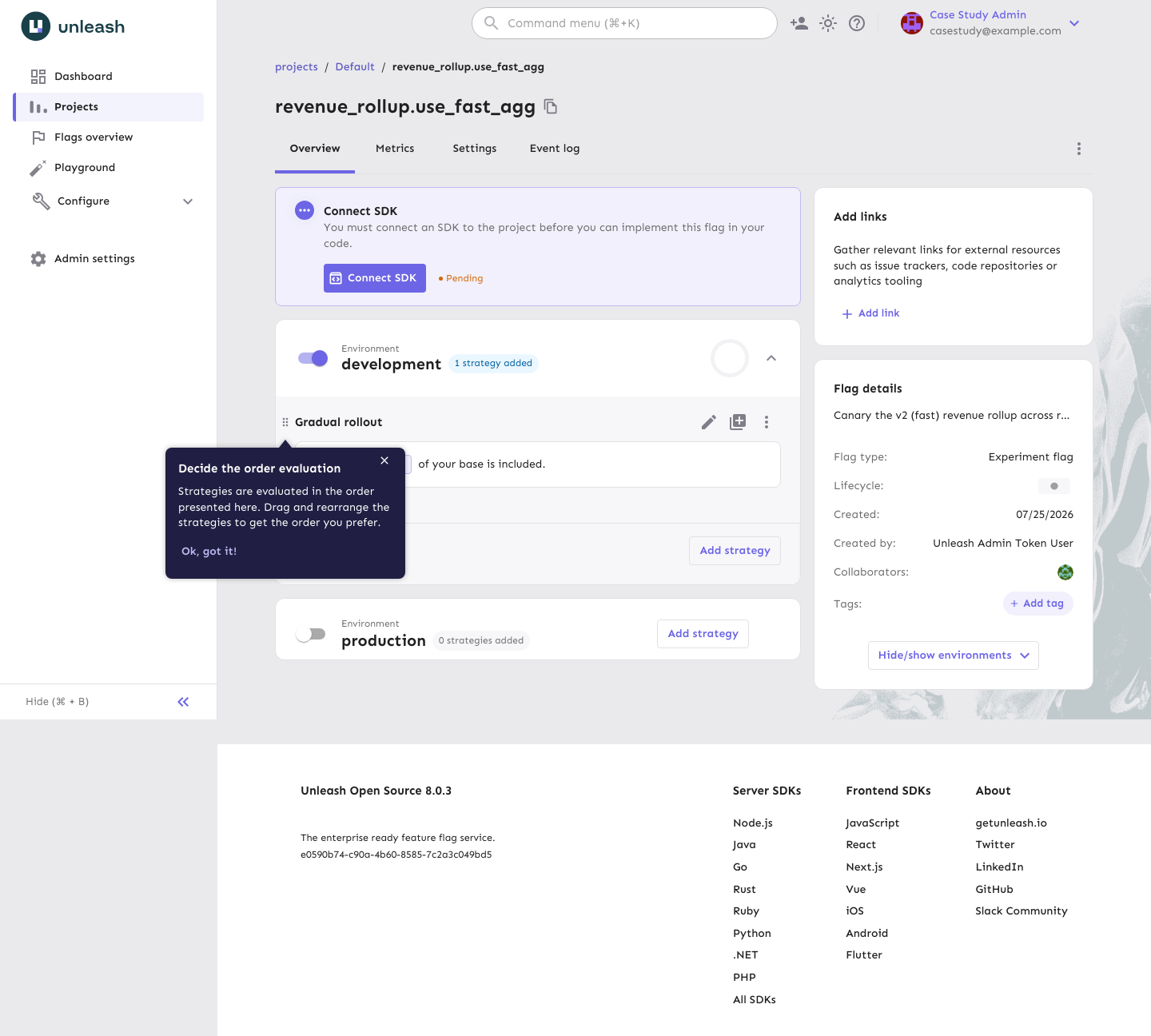Go to Default project breadcrumb
Screen dimensions: 1151x1036
point(355,67)
